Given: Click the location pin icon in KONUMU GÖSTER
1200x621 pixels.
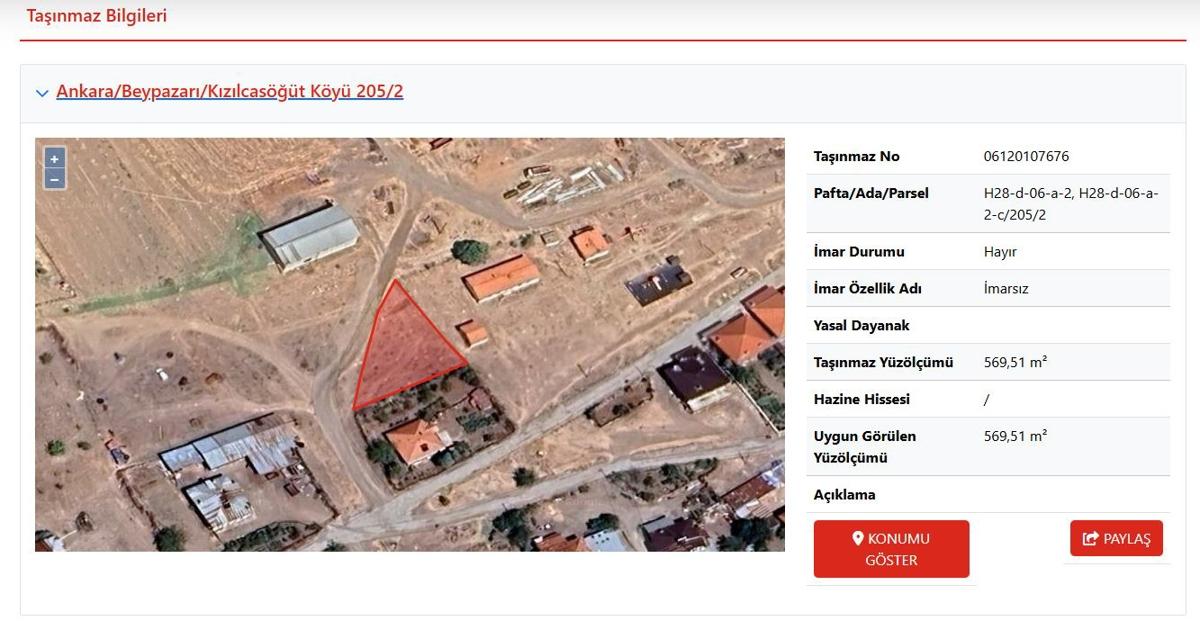Looking at the screenshot, I should coord(857,538).
